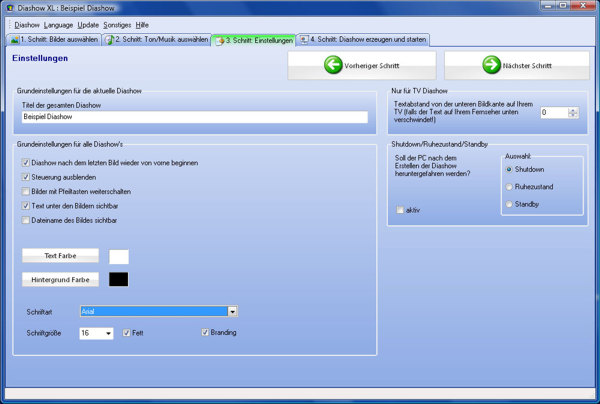
Task: Switch to tab 1. Schritt: Bilder auswählen
Action: 54,39
